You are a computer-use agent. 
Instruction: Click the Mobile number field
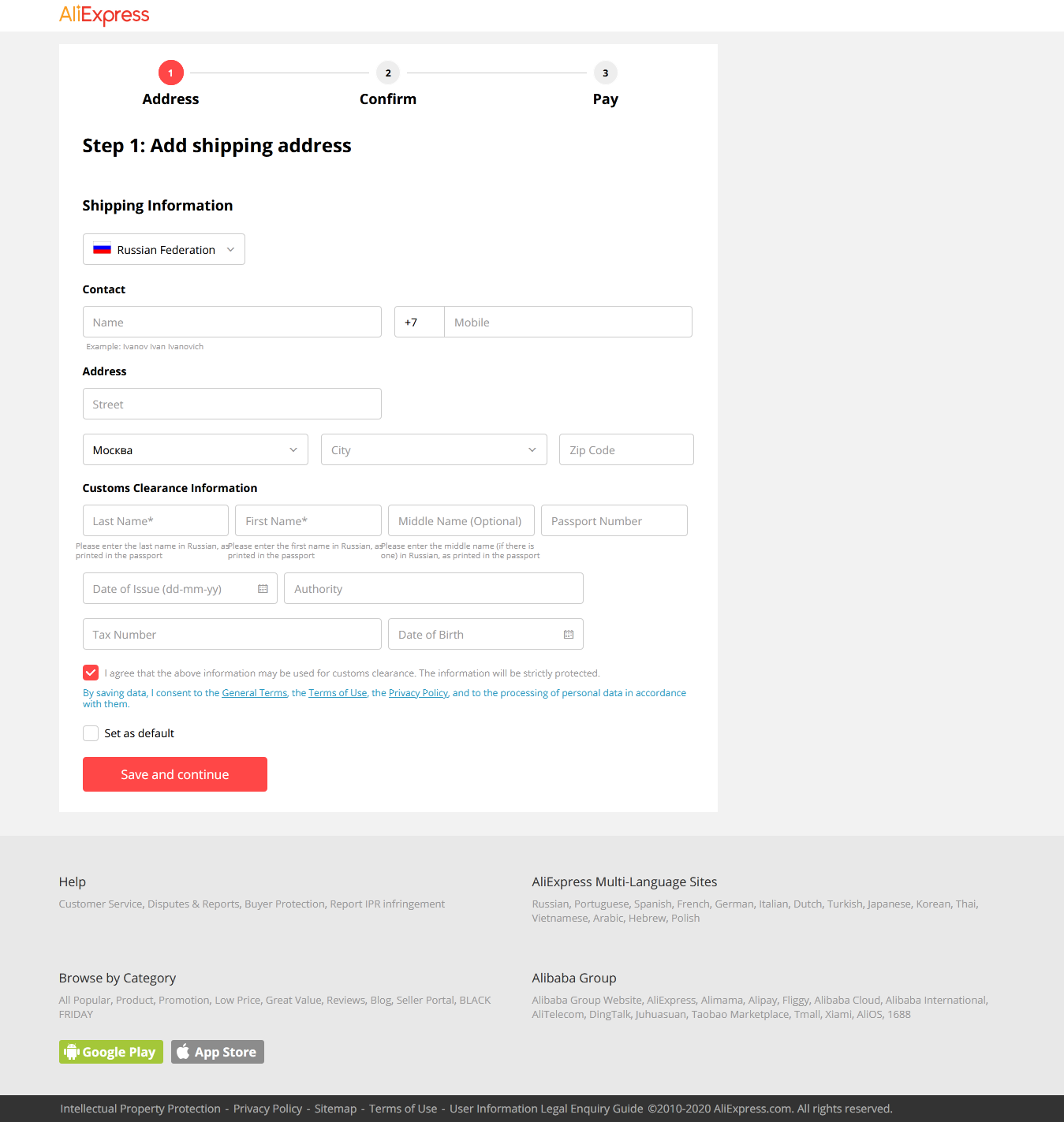point(568,322)
